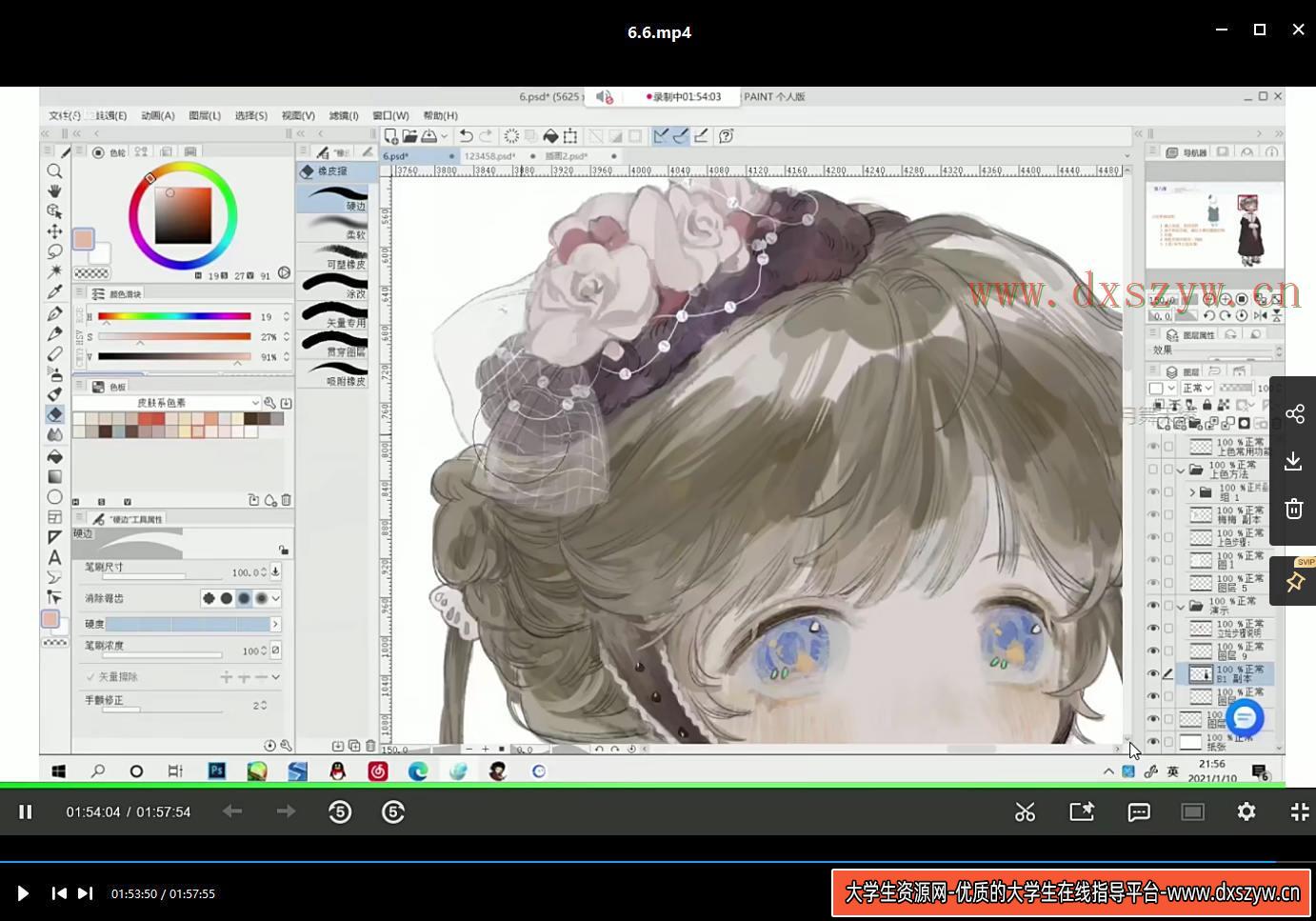
Task: Select the Pen tool in toolbar
Action: pos(54,313)
